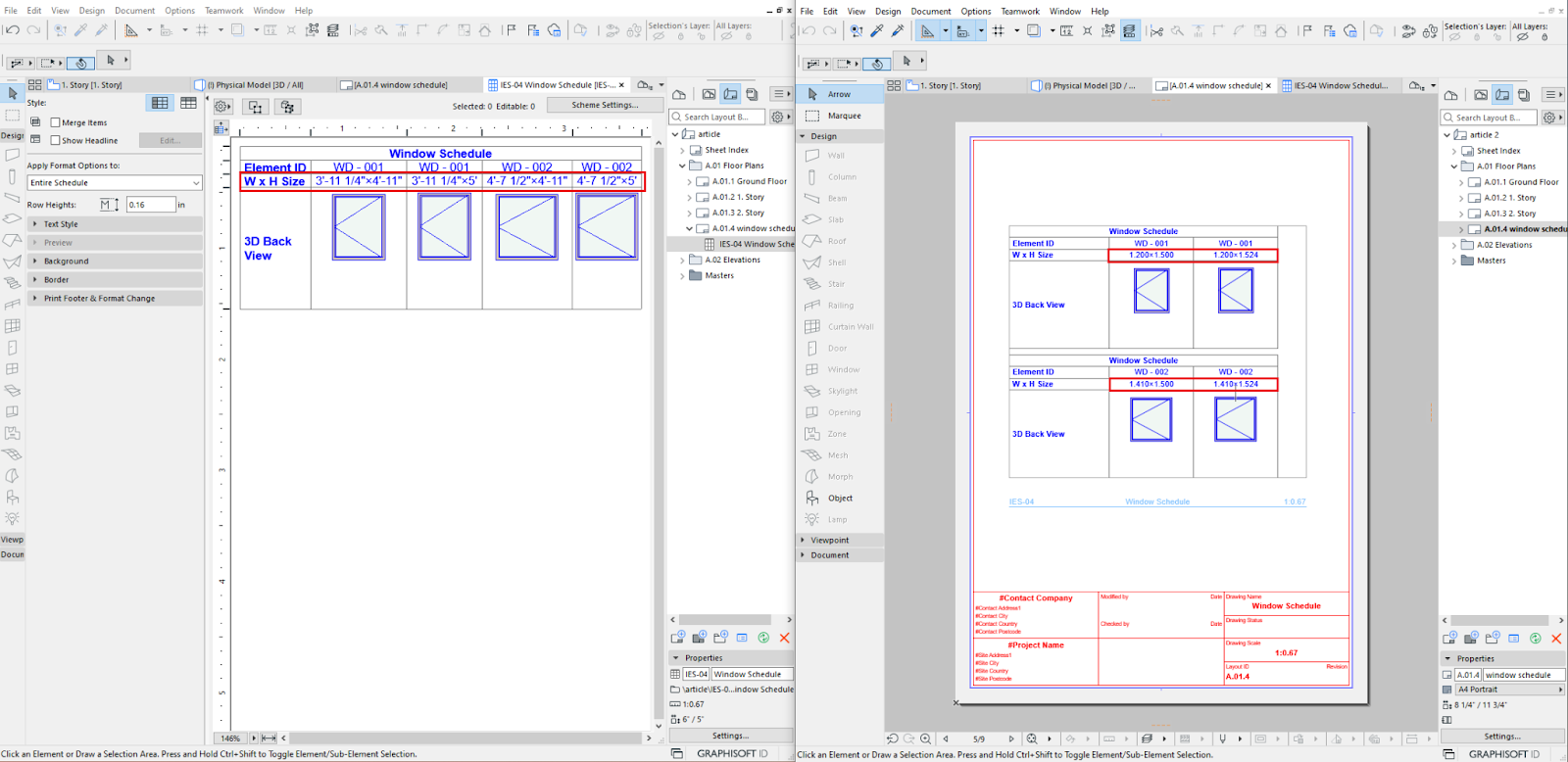Image resolution: width=1568 pixels, height=762 pixels.
Task: Click Settings... button in left navigator
Action: pos(730,736)
